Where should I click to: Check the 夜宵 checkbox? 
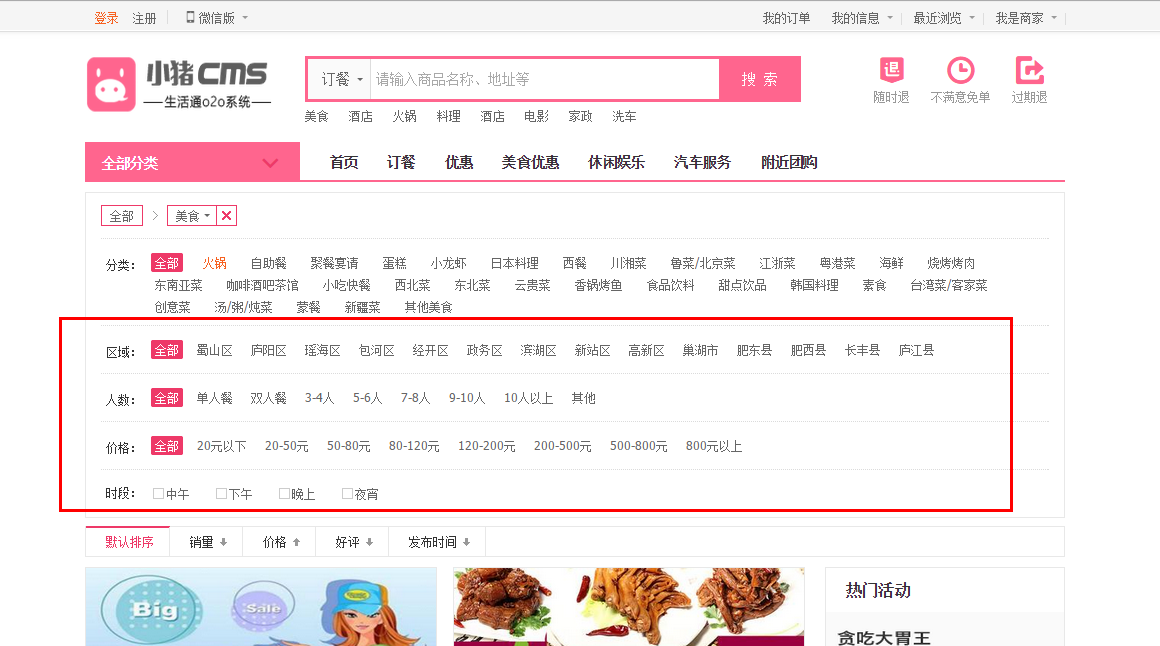[x=347, y=493]
